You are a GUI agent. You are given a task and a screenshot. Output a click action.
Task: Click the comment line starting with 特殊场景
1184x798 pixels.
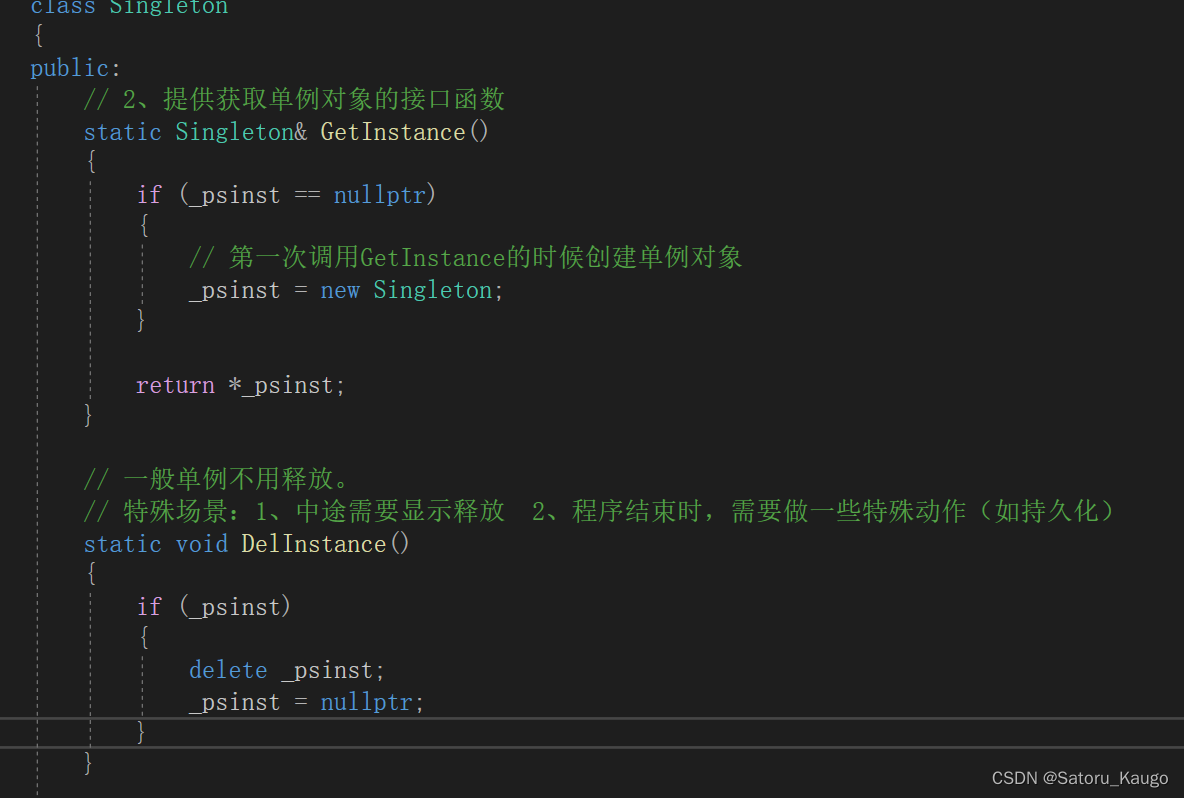pos(598,512)
